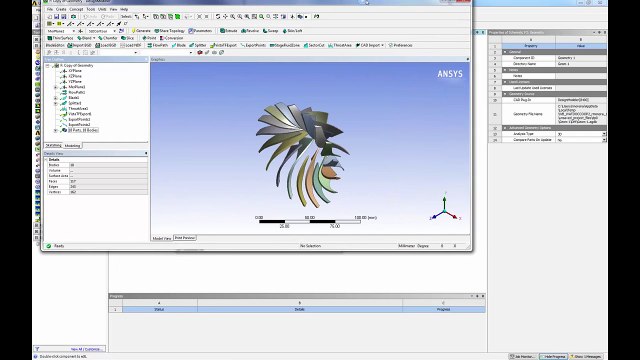Open the Create menu
This screenshot has height=360, width=640.
click(61, 9)
